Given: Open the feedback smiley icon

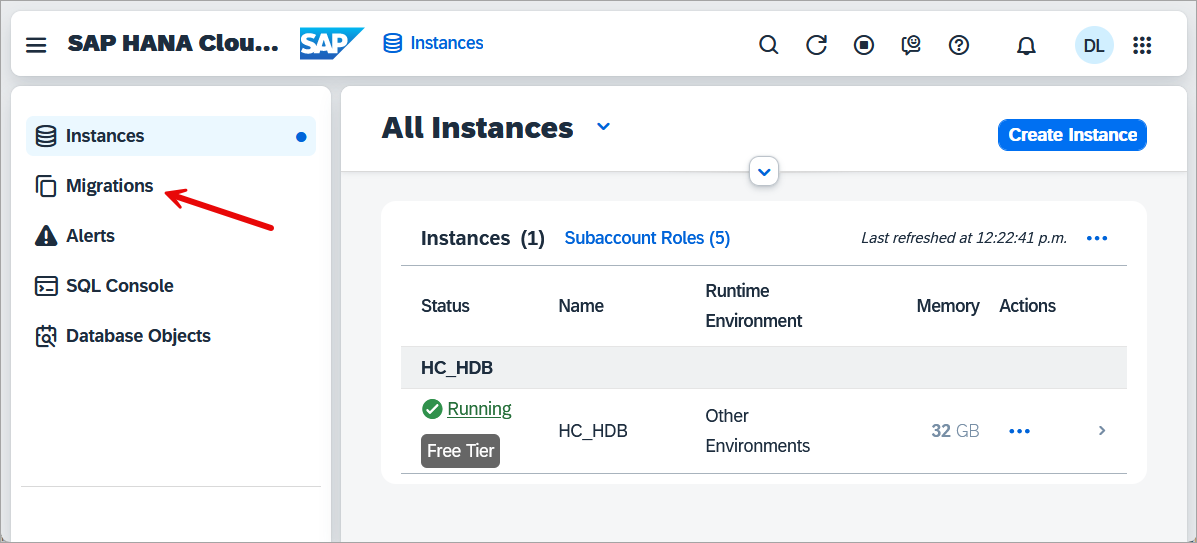Looking at the screenshot, I should (911, 45).
